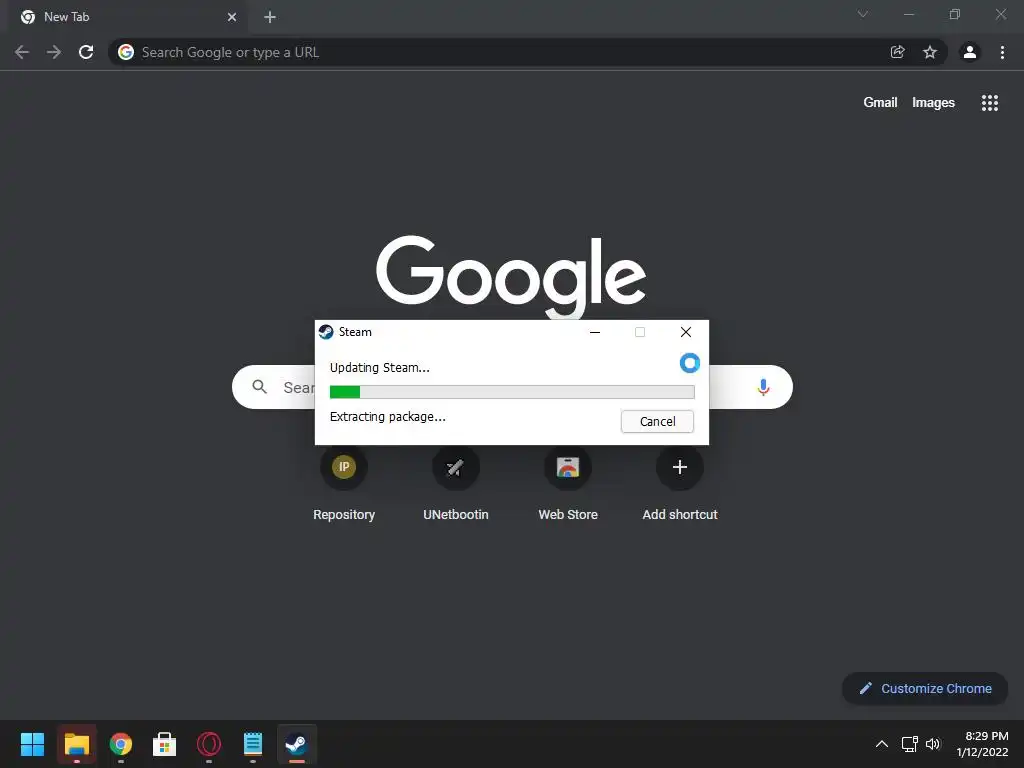
Task: Select the New Tab tab
Action: click(127, 17)
